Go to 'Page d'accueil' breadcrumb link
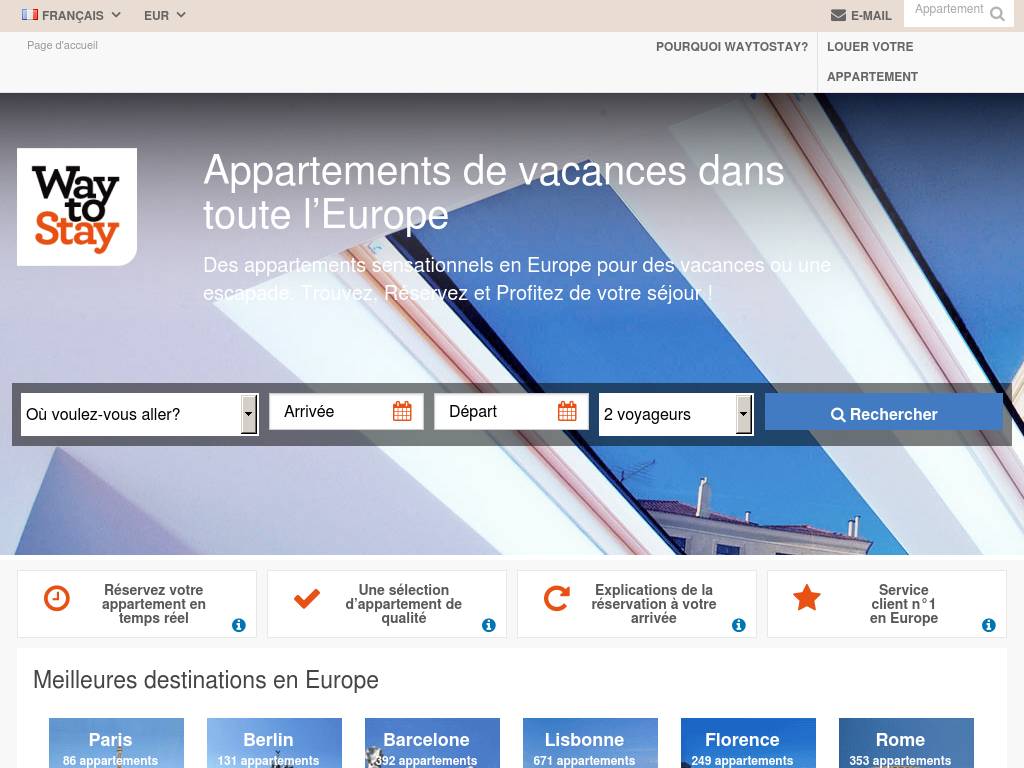The height and width of the screenshot is (768, 1024). point(62,45)
